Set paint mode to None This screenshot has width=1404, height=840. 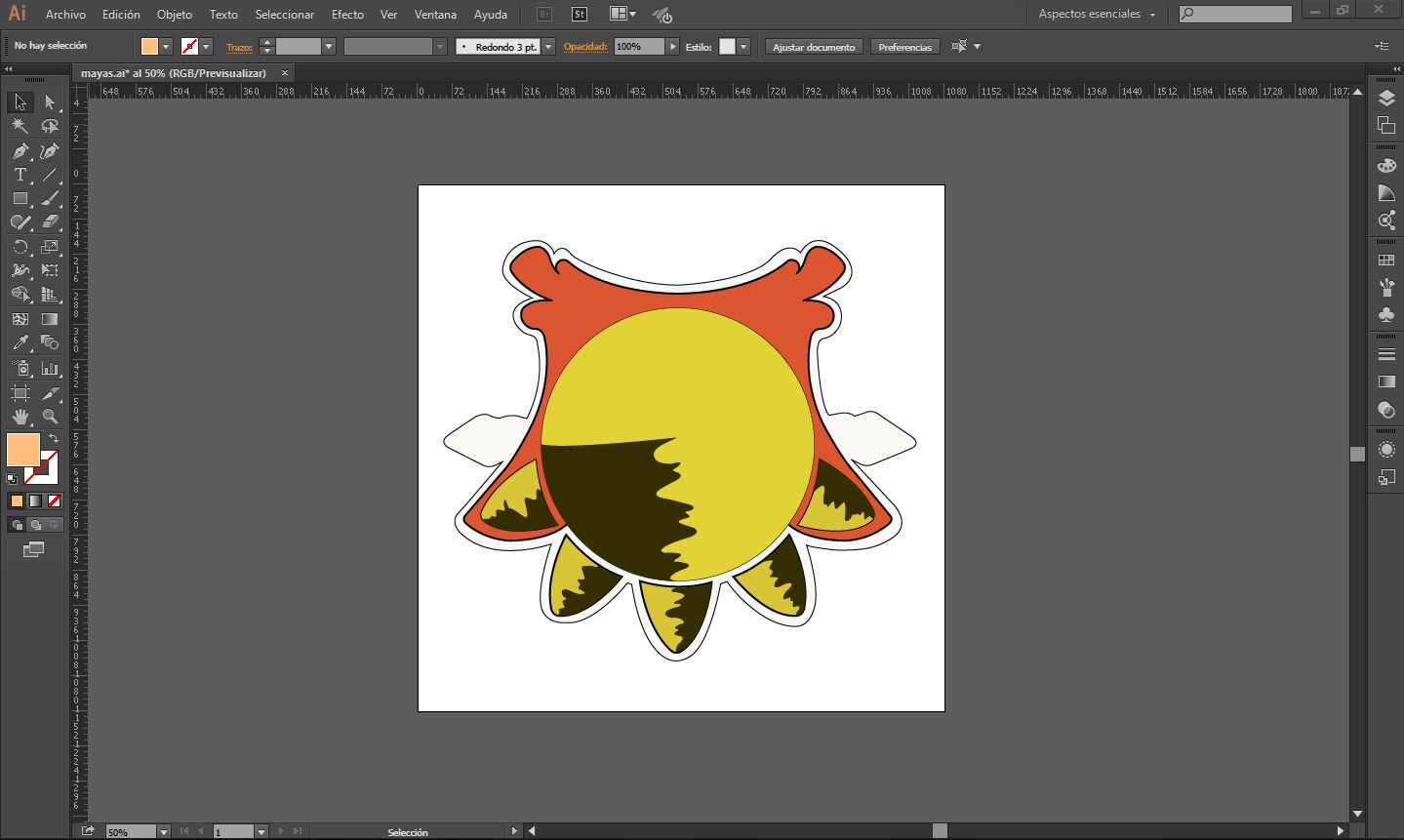tap(55, 501)
